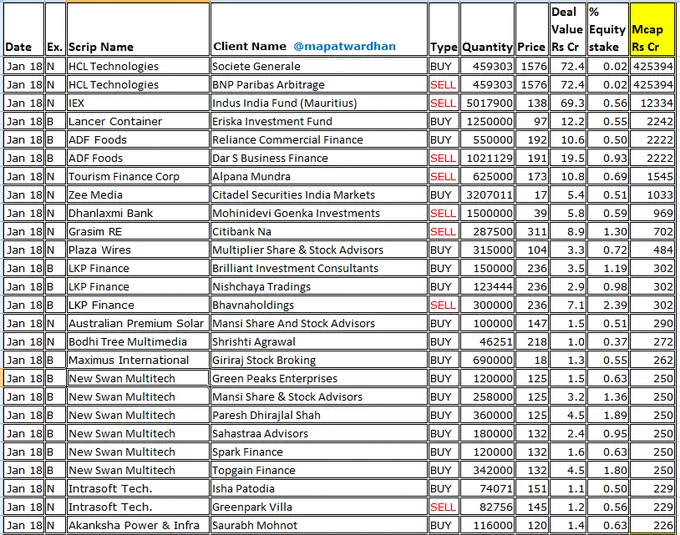This screenshot has width=680, height=535.
Task: Select Mcap value 12334 cell
Action: click(652, 103)
